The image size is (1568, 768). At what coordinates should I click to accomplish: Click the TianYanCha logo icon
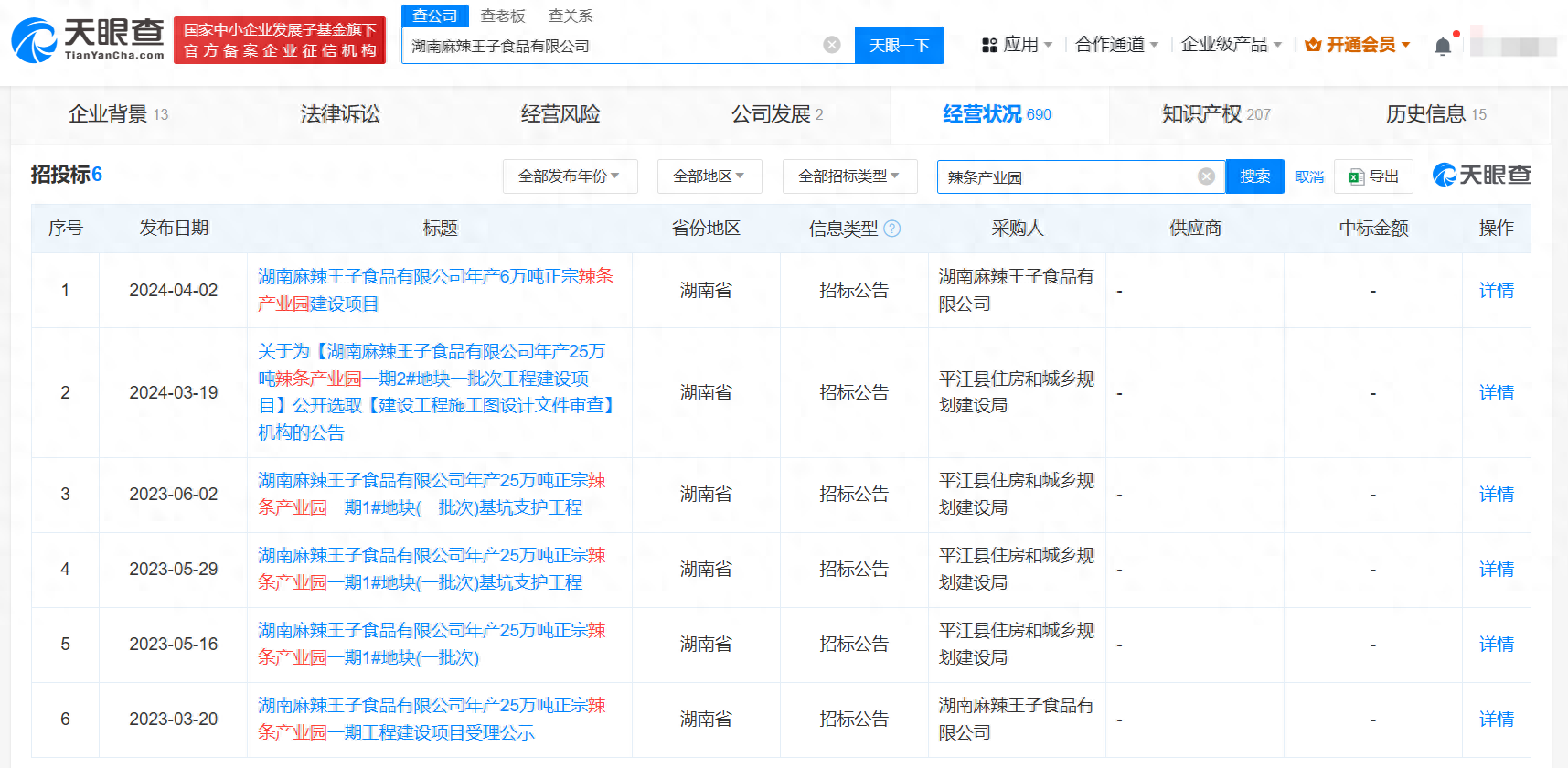pyautogui.click(x=34, y=41)
